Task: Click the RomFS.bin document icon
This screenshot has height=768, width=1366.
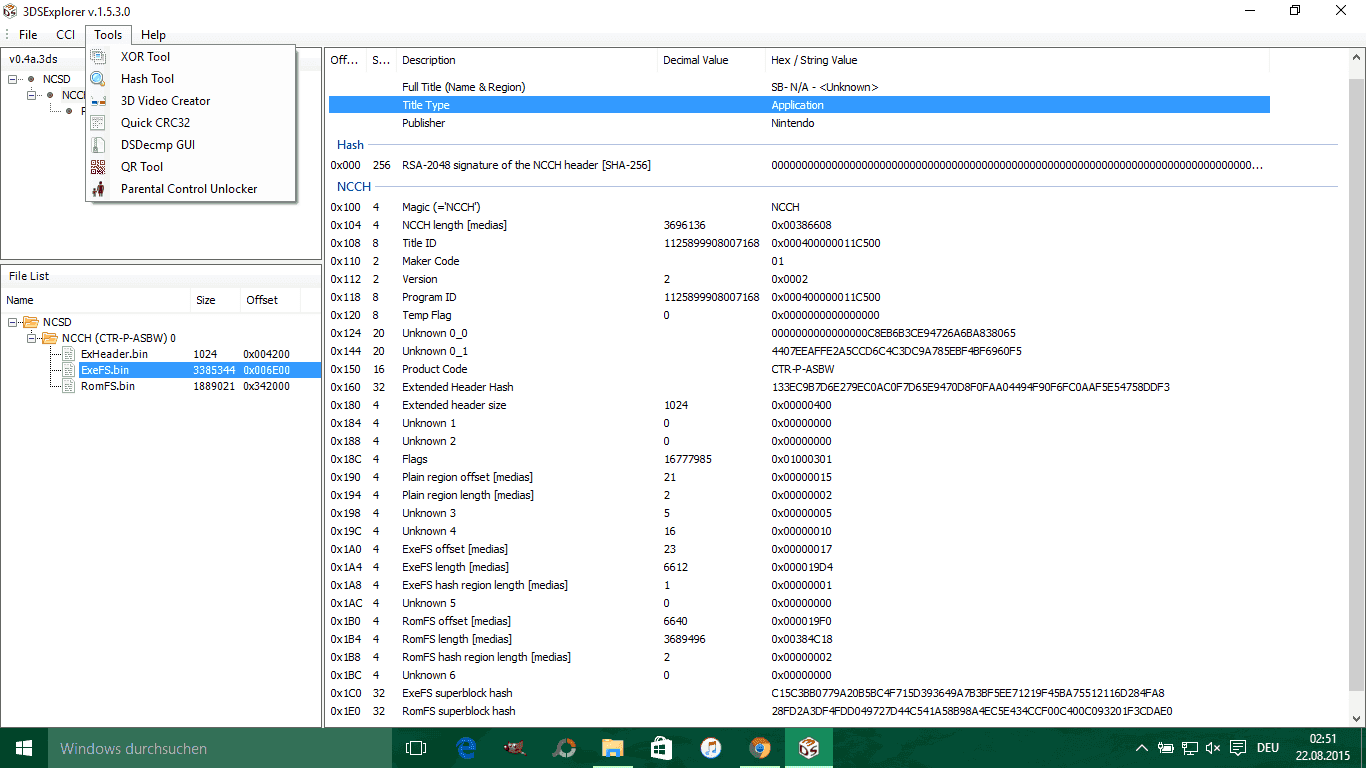Action: (x=69, y=386)
